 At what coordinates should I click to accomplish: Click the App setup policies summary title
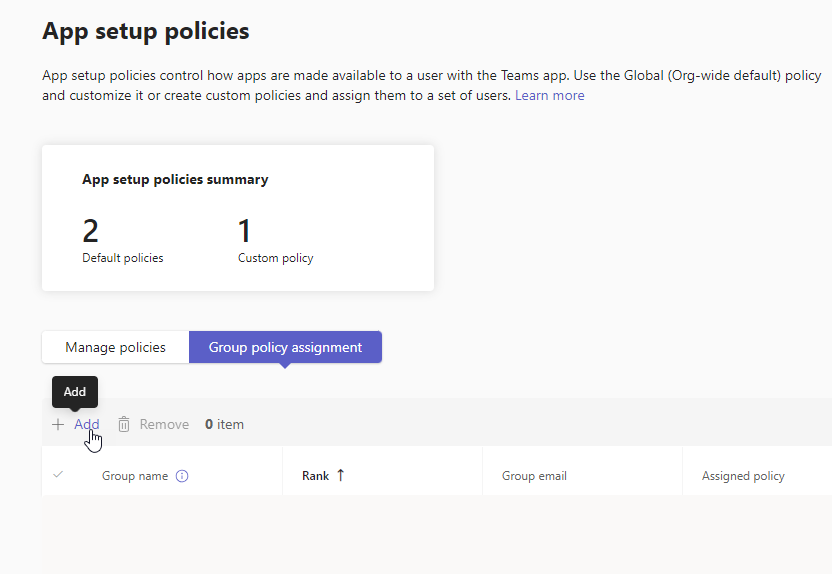click(x=175, y=180)
